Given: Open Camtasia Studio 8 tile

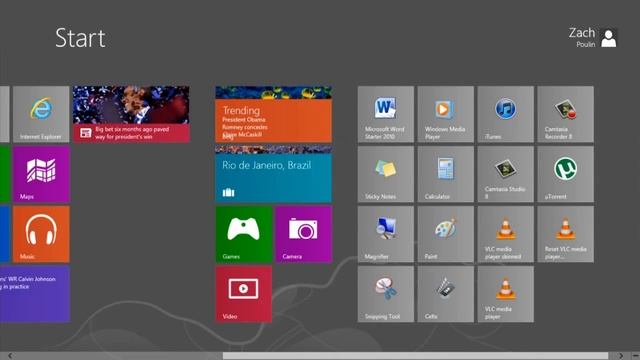Looking at the screenshot, I should tap(506, 174).
